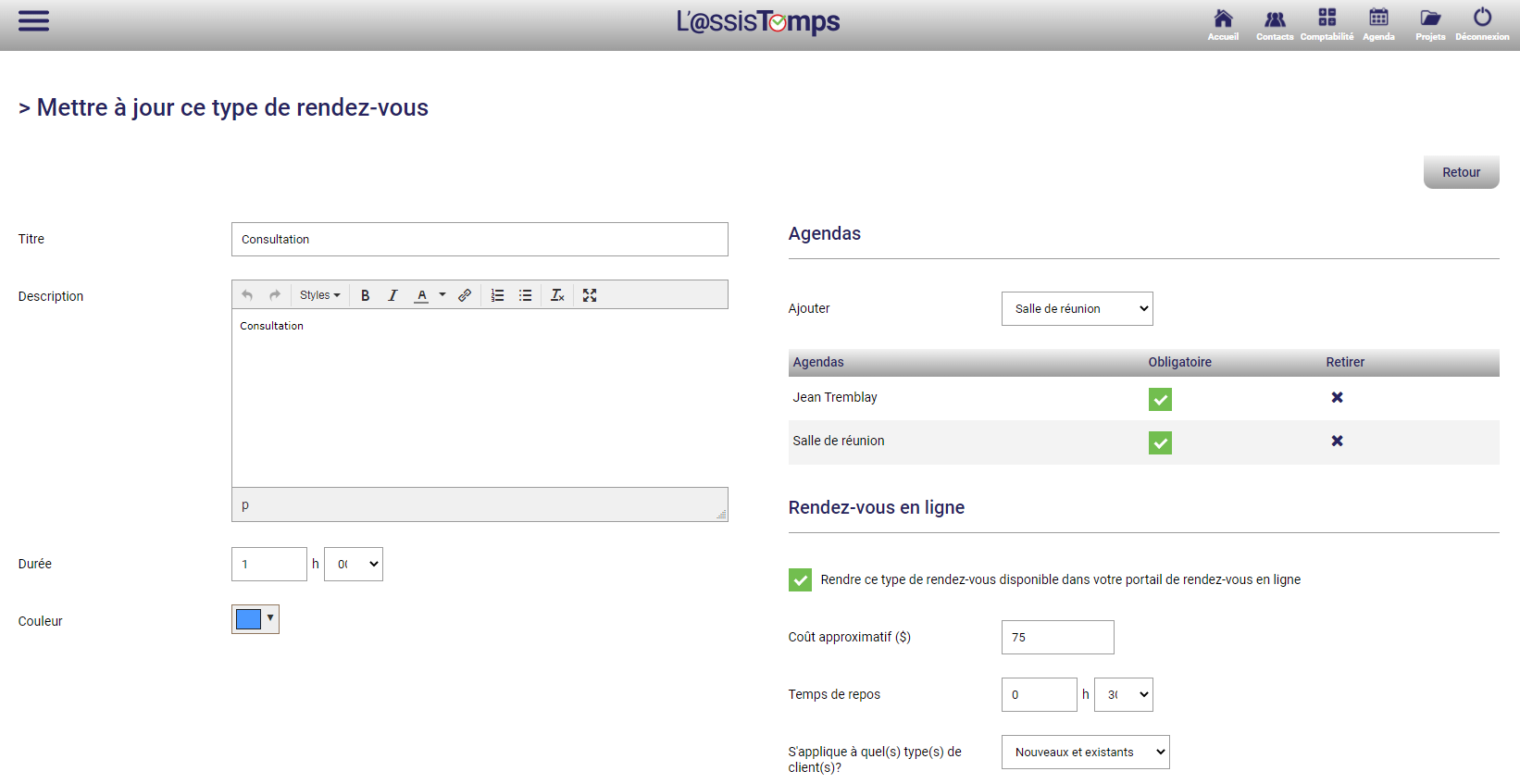1520x784 pixels.
Task: Open the Ajouter agenda dropdown
Action: tap(1077, 309)
